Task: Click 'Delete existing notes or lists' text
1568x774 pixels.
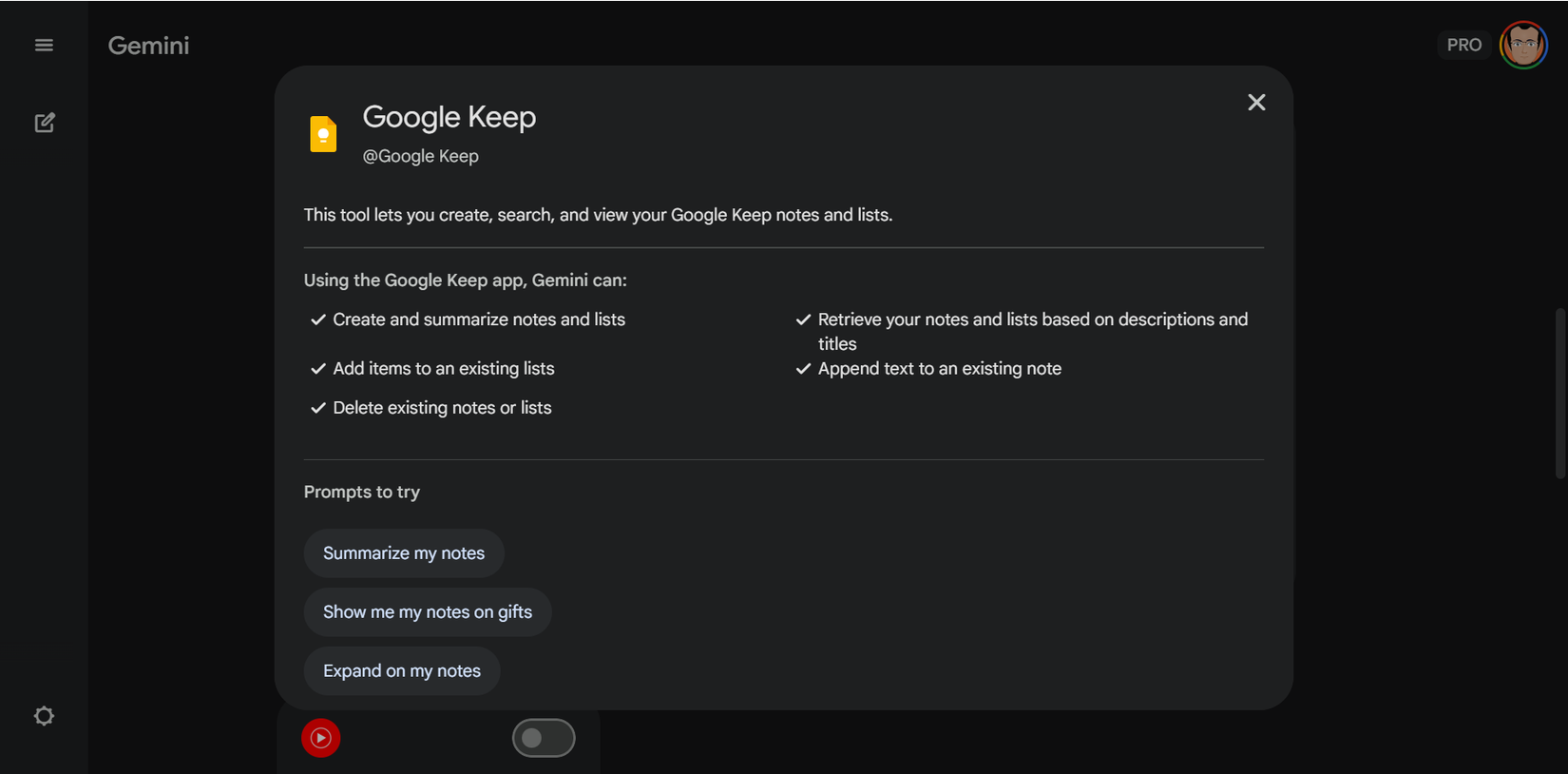Action: 442,408
